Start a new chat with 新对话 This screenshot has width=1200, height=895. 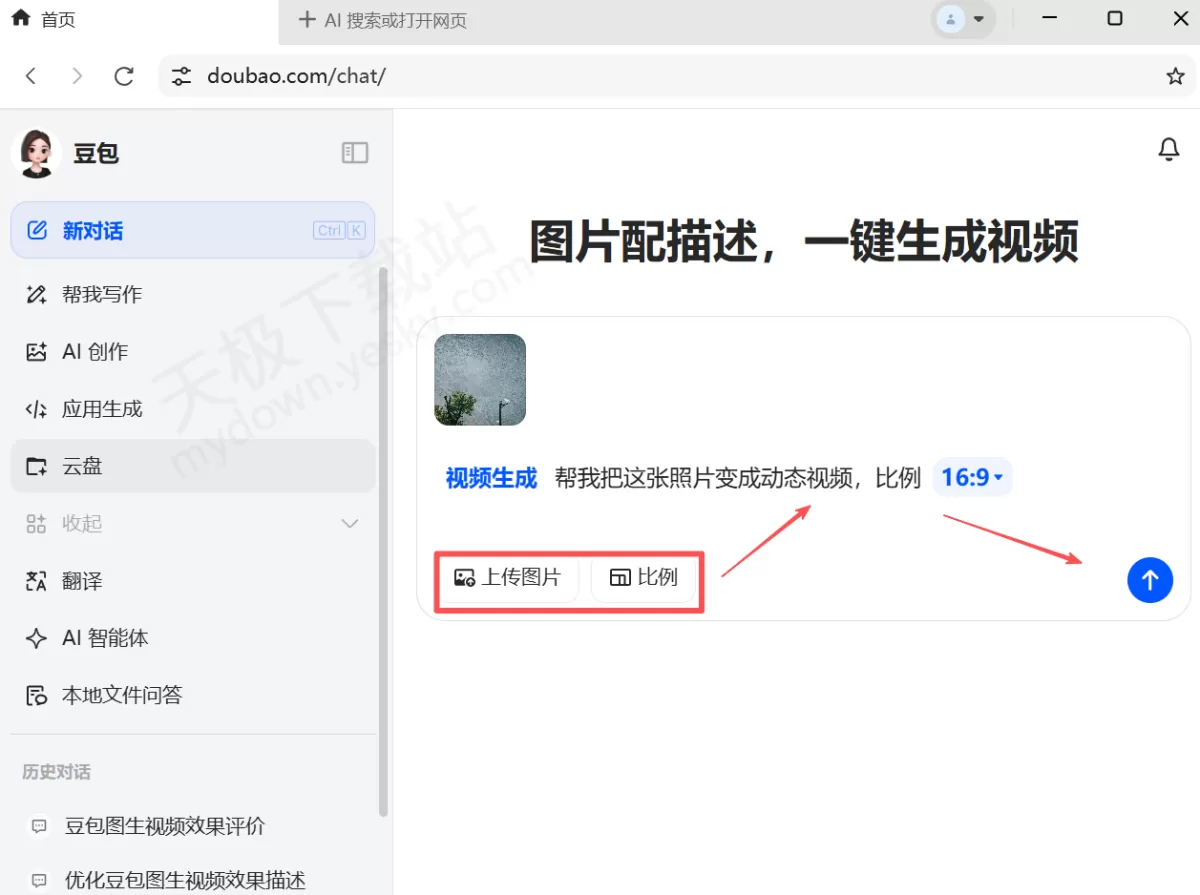193,231
